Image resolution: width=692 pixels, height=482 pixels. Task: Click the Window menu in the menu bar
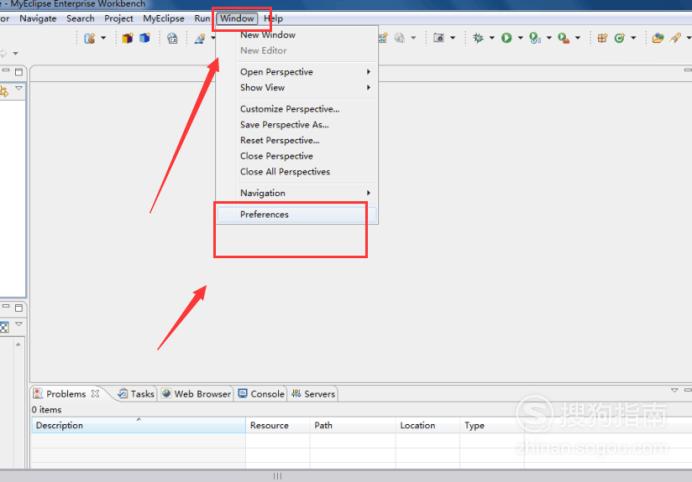click(237, 19)
